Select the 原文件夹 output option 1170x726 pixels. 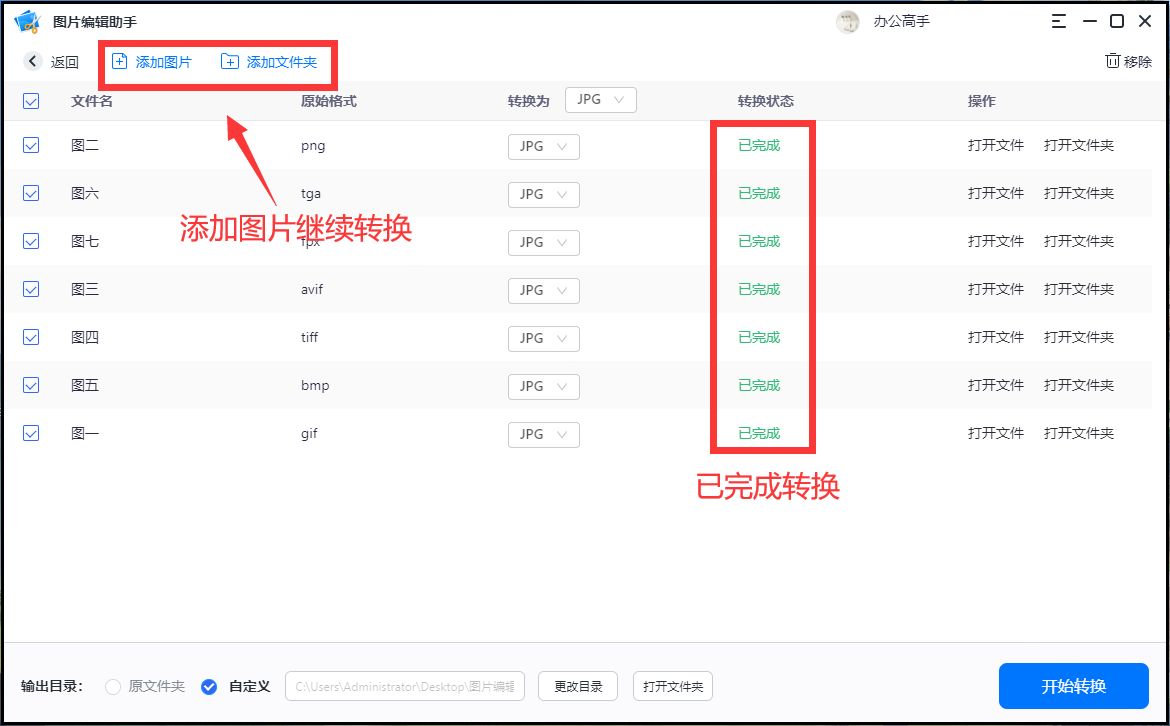(x=112, y=687)
